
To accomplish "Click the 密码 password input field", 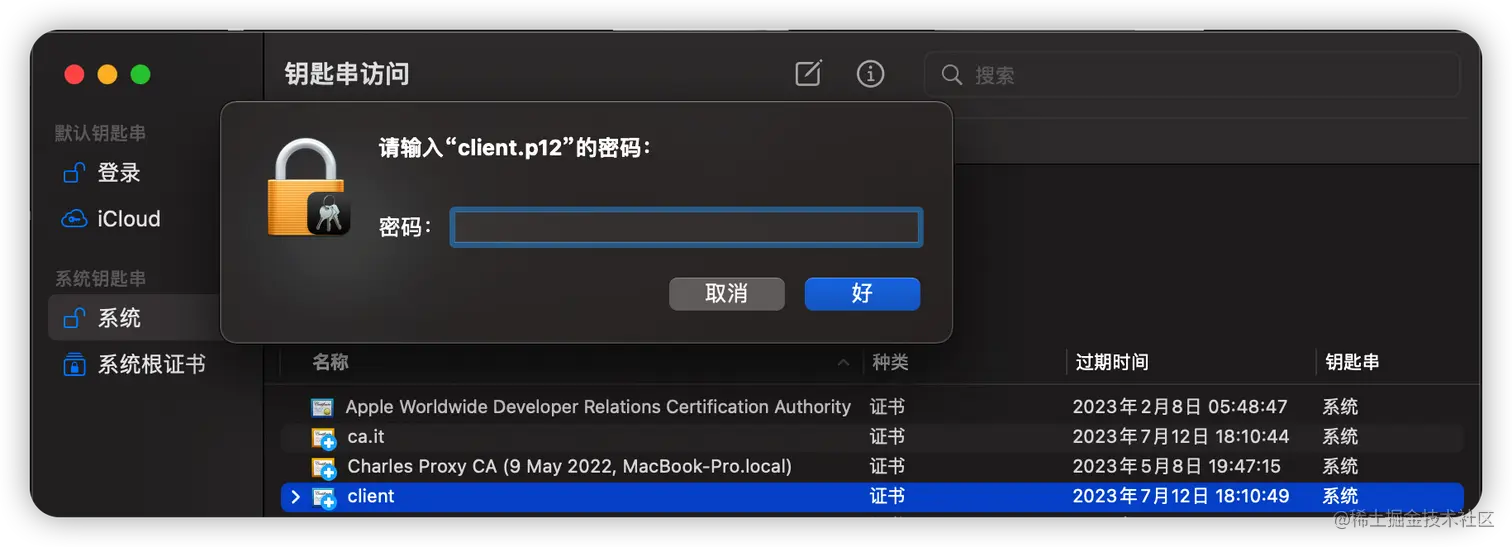I will click(686, 227).
